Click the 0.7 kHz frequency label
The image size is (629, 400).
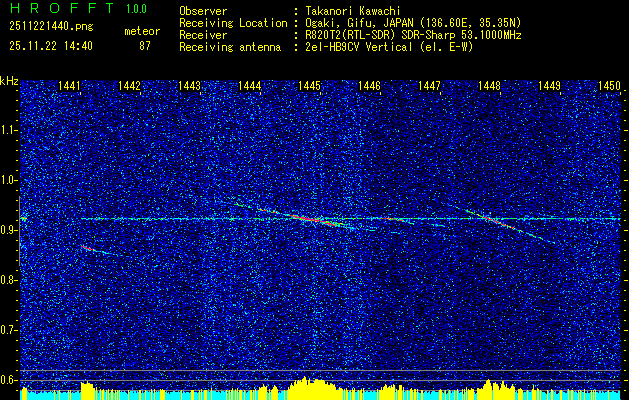[x=8, y=330]
